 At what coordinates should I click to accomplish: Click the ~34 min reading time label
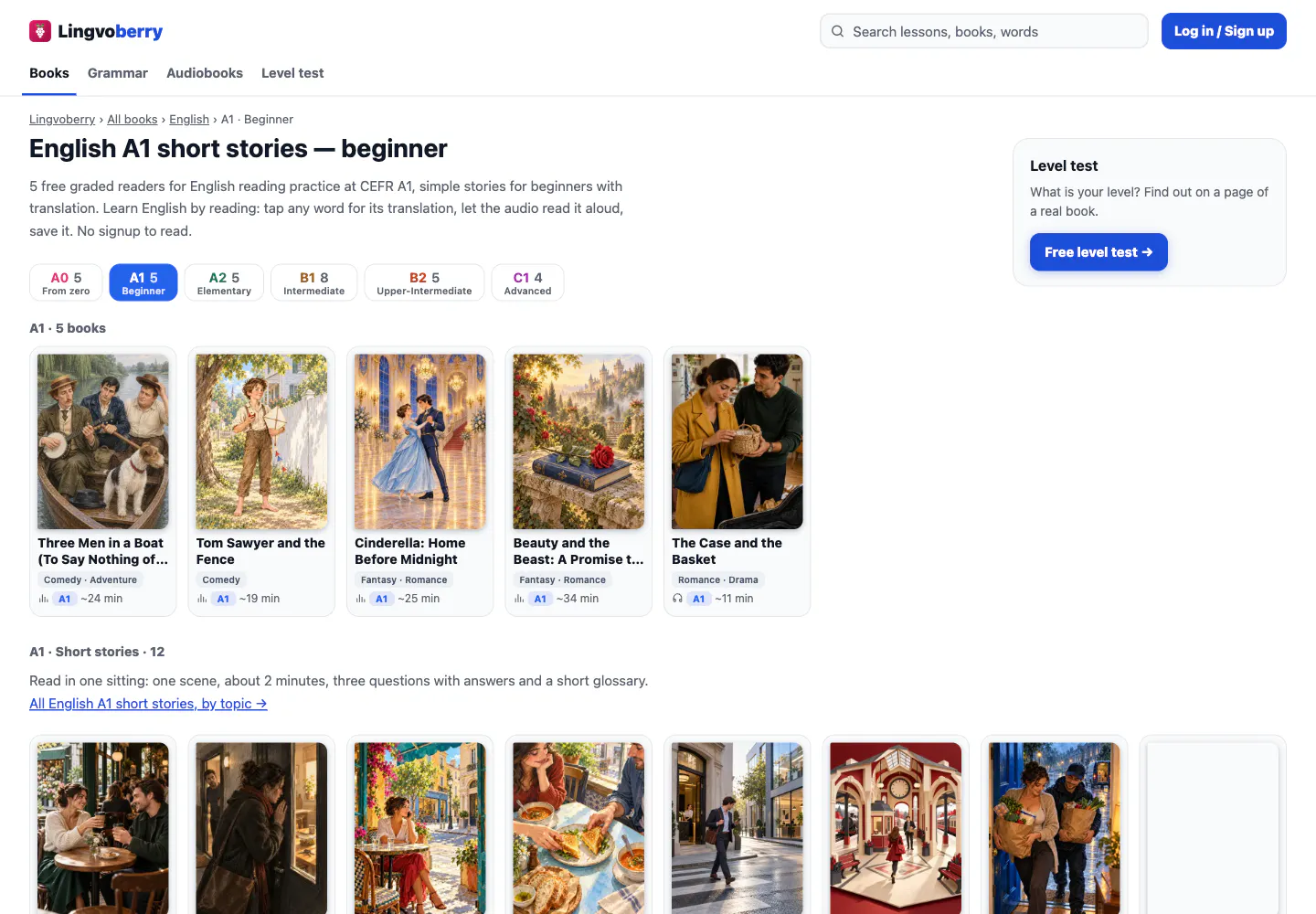pyautogui.click(x=578, y=599)
